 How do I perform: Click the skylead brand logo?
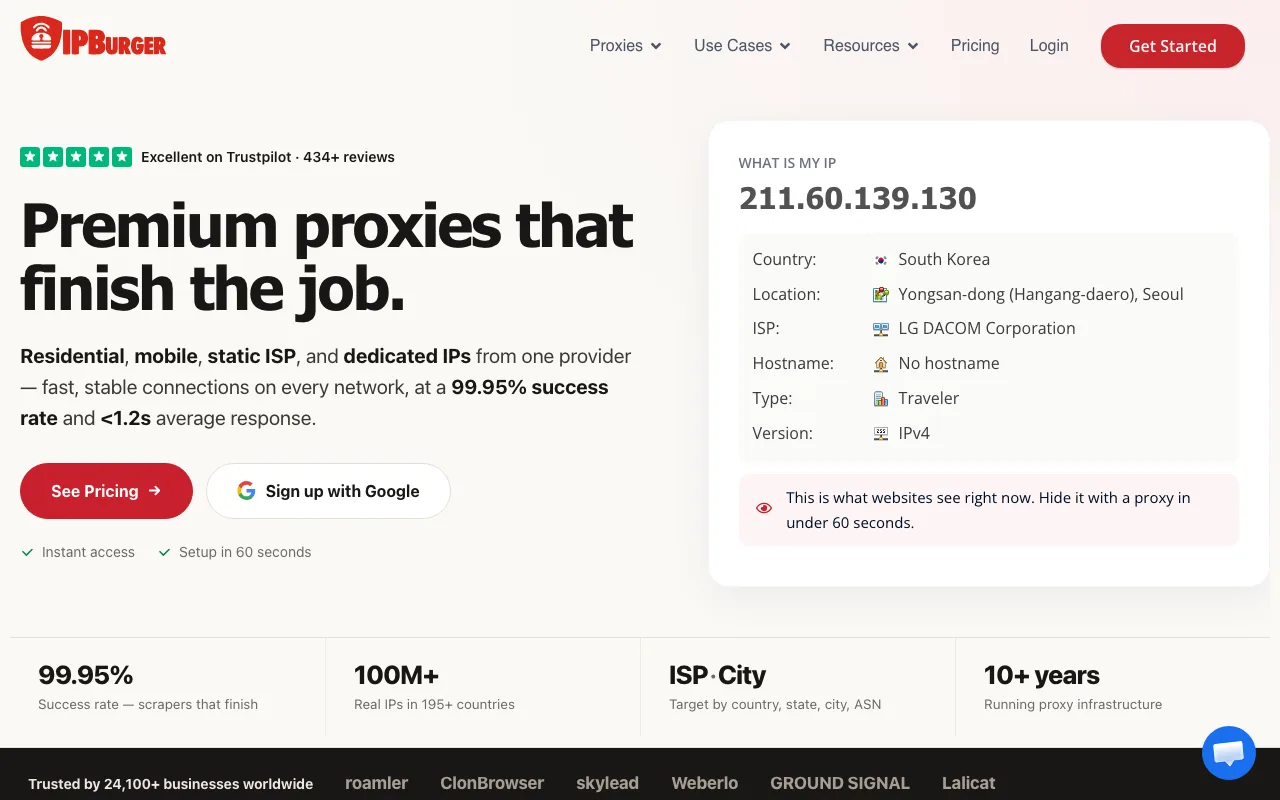pyautogui.click(x=607, y=783)
